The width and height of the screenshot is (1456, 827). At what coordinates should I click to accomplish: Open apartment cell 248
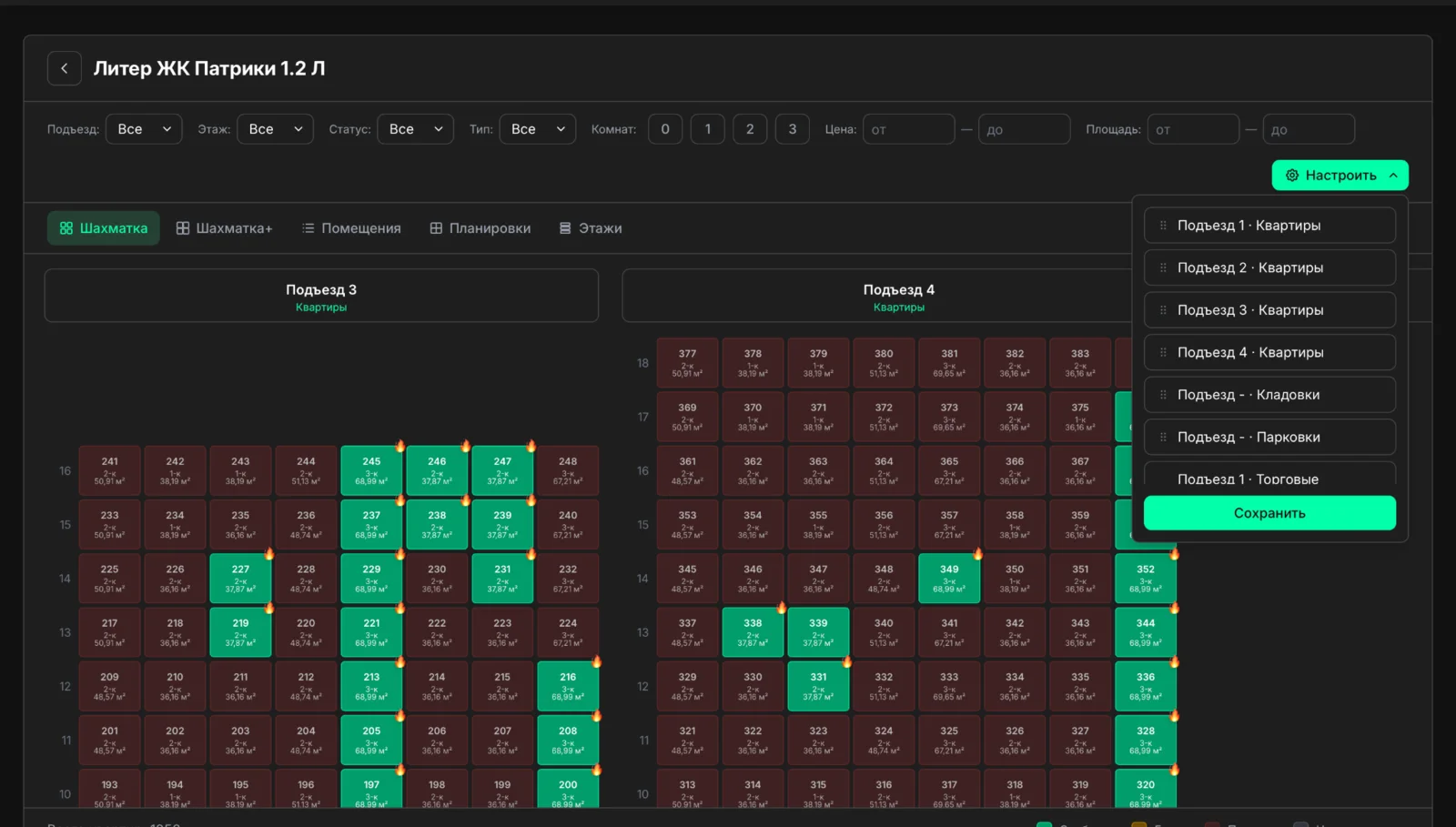[568, 470]
